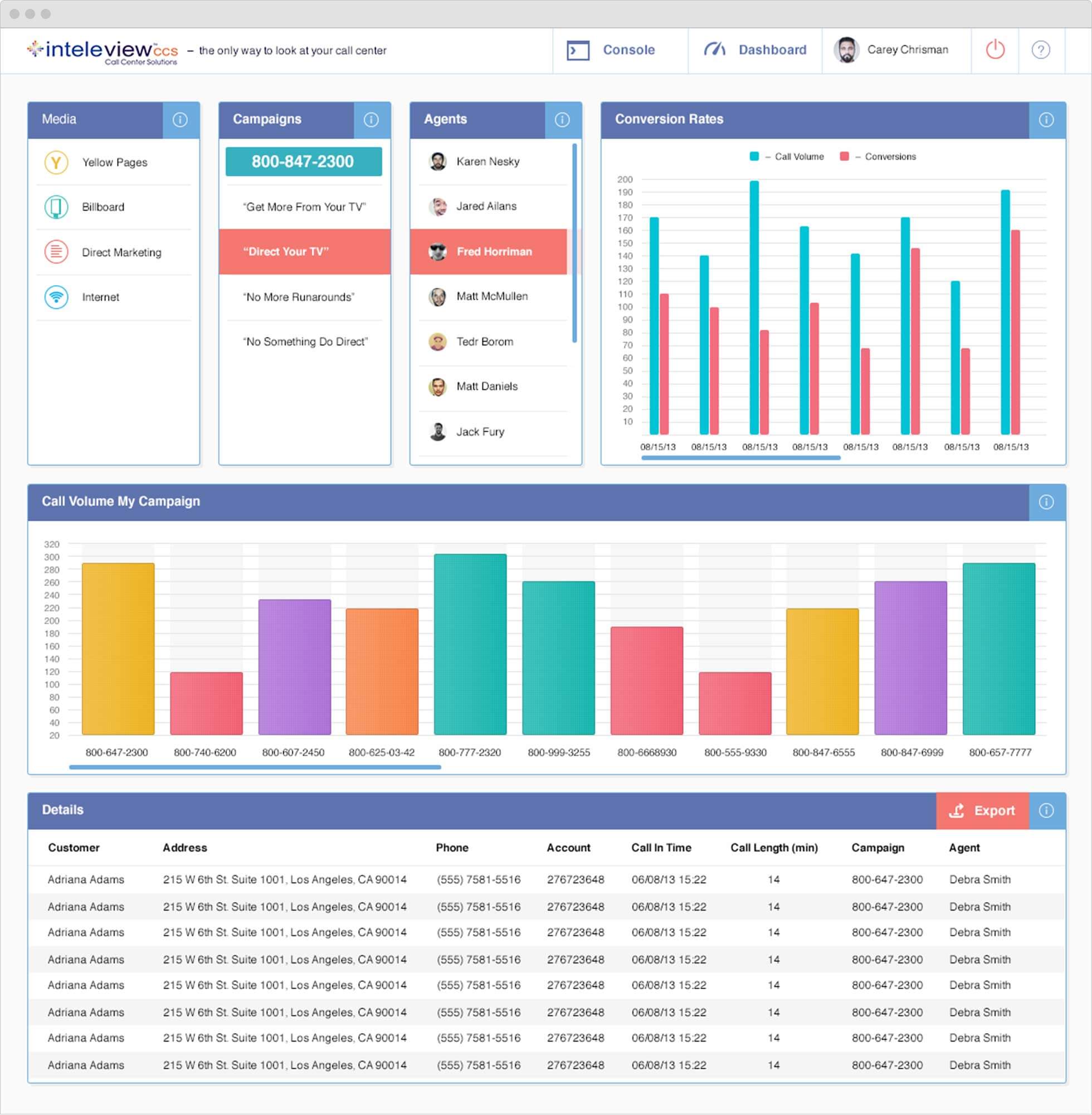
Task: Select the Internet wifi icon
Action: (56, 297)
